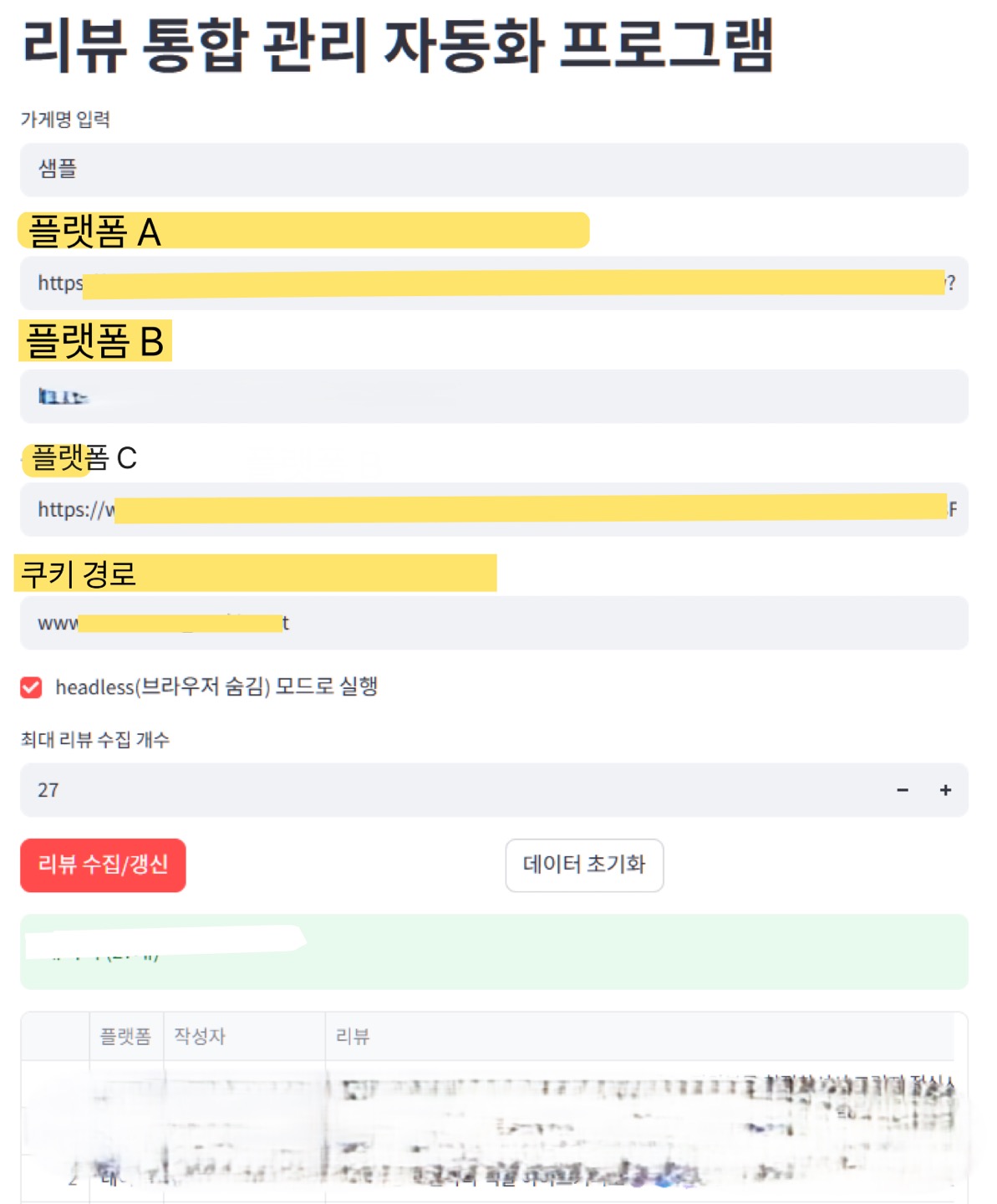997x1204 pixels.
Task: Click the headless(브라우저 숨김) label text
Action: point(216,687)
